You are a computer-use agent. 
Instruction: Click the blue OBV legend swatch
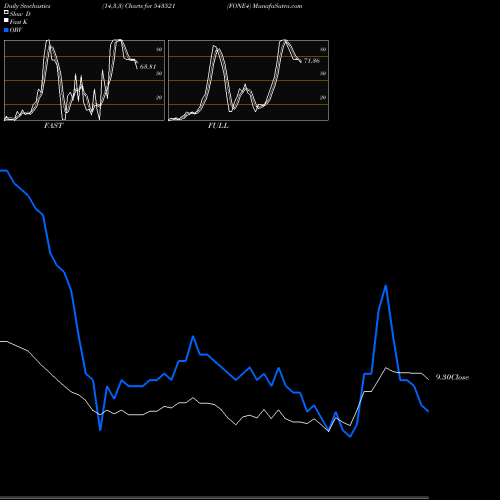pyautogui.click(x=6, y=30)
